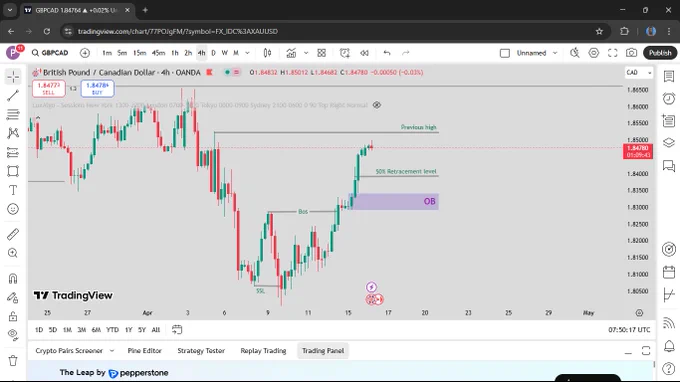Open the watchlist panel
The height and width of the screenshot is (382, 680).
[669, 76]
